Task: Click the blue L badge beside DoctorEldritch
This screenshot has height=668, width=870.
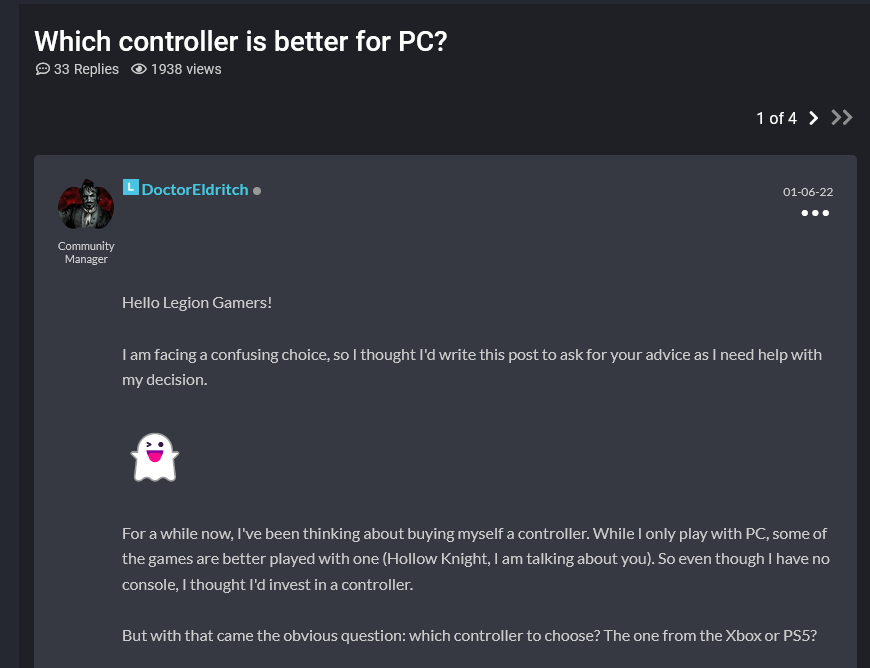Action: pyautogui.click(x=129, y=187)
